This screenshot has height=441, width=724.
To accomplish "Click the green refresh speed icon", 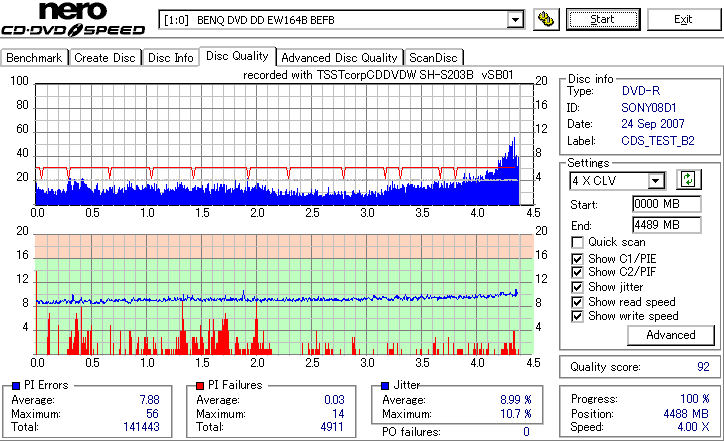I will pyautogui.click(x=688, y=179).
